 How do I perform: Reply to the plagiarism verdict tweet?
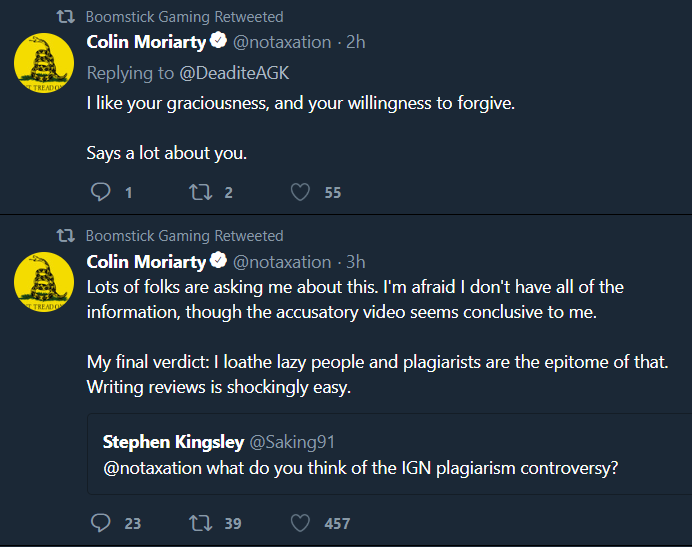point(101,522)
